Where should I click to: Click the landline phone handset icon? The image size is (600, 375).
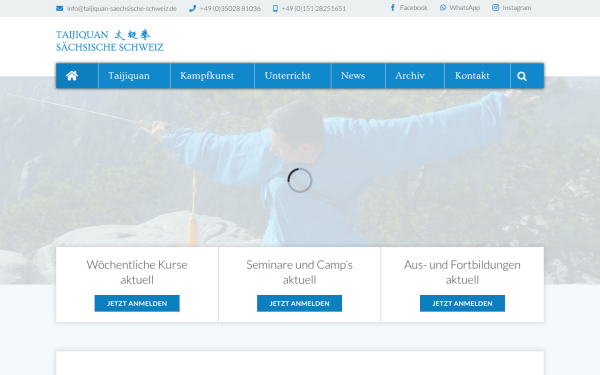(x=192, y=8)
